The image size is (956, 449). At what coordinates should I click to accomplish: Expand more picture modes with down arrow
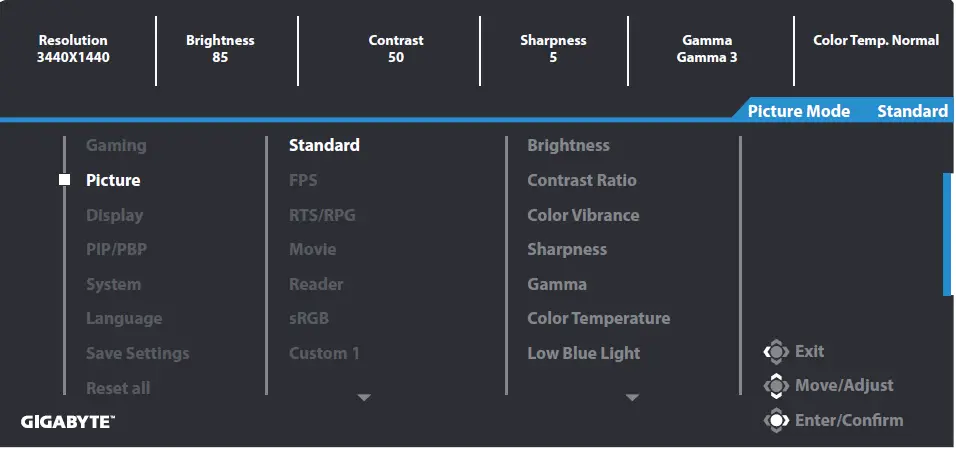point(364,398)
